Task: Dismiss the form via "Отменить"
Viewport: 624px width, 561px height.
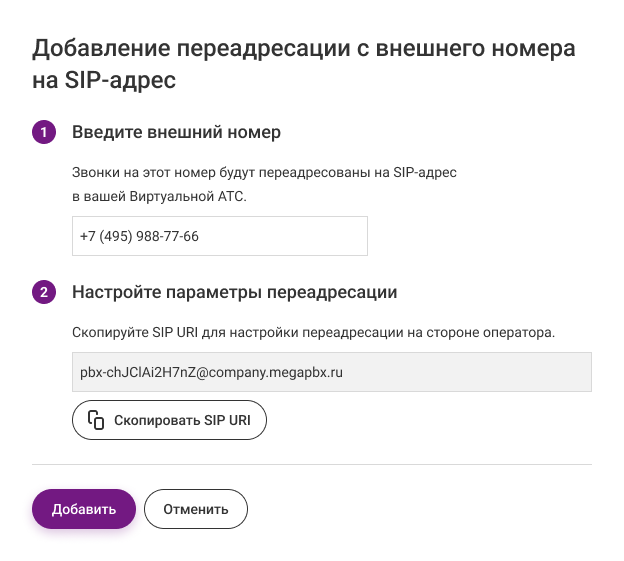Action: (196, 509)
